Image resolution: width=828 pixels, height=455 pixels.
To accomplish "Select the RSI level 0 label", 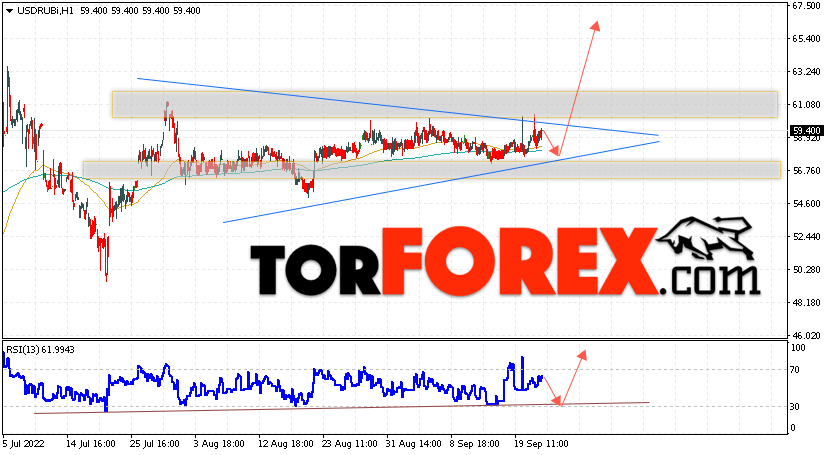I will click(x=793, y=428).
